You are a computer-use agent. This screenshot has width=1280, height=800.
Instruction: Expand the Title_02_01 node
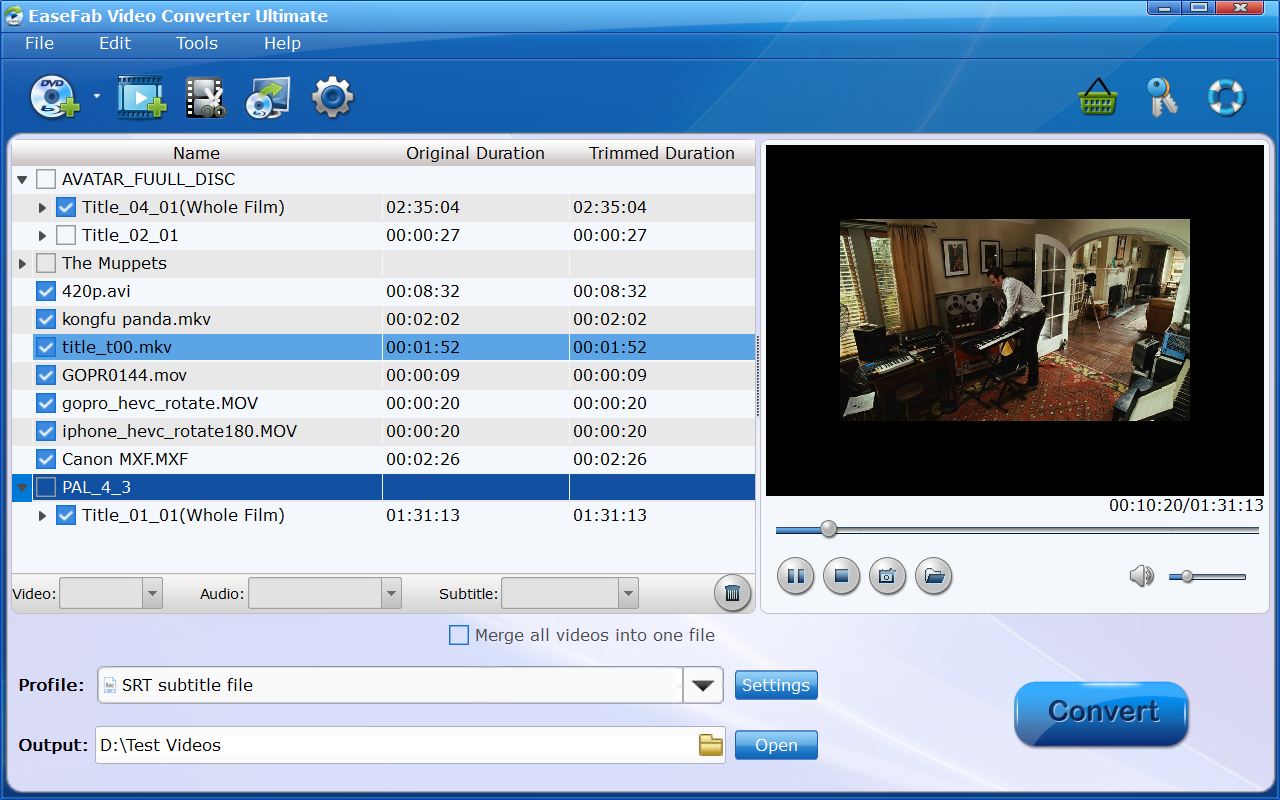42,235
